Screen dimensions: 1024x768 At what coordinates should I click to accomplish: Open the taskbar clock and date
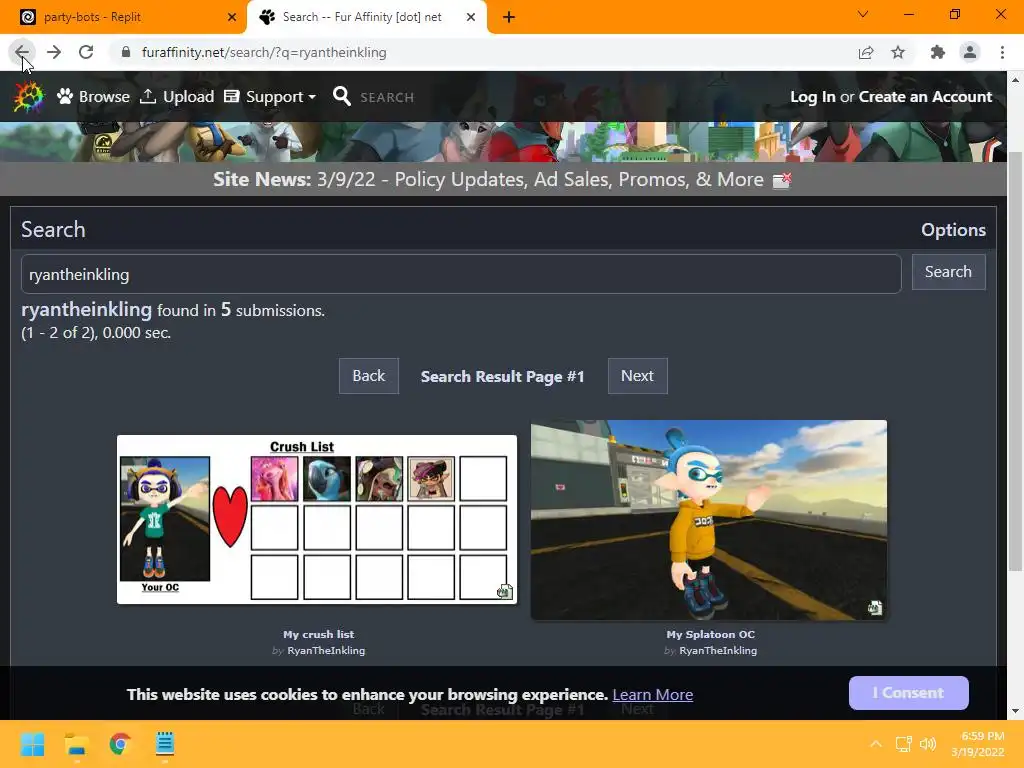(978, 744)
